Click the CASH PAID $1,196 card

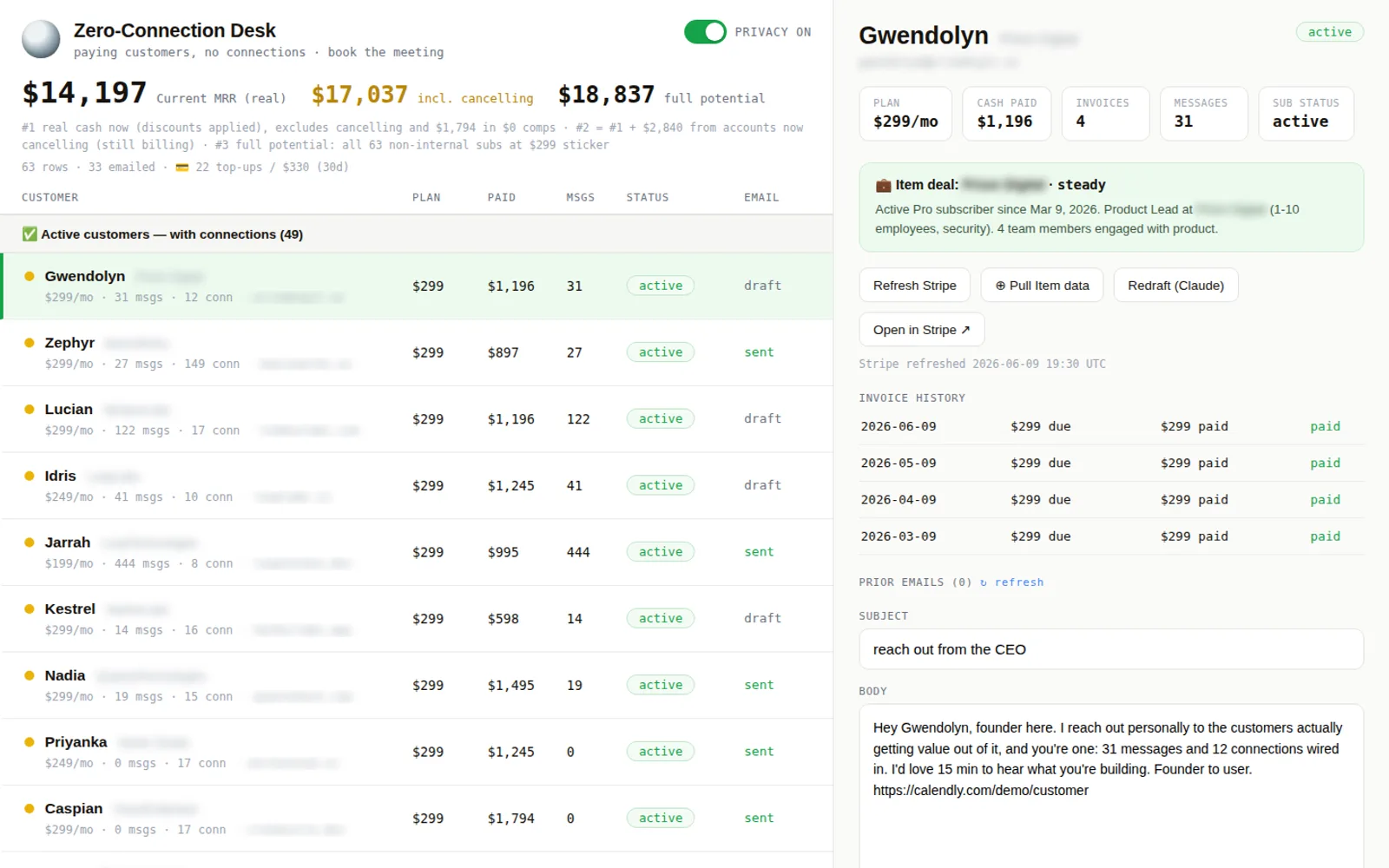(x=1007, y=114)
